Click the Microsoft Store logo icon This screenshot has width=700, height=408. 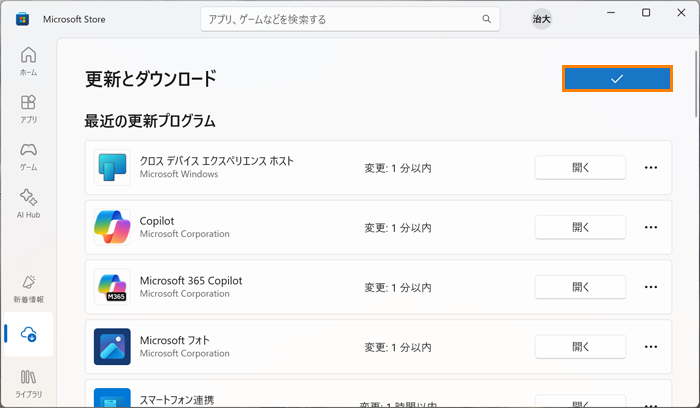[x=22, y=19]
